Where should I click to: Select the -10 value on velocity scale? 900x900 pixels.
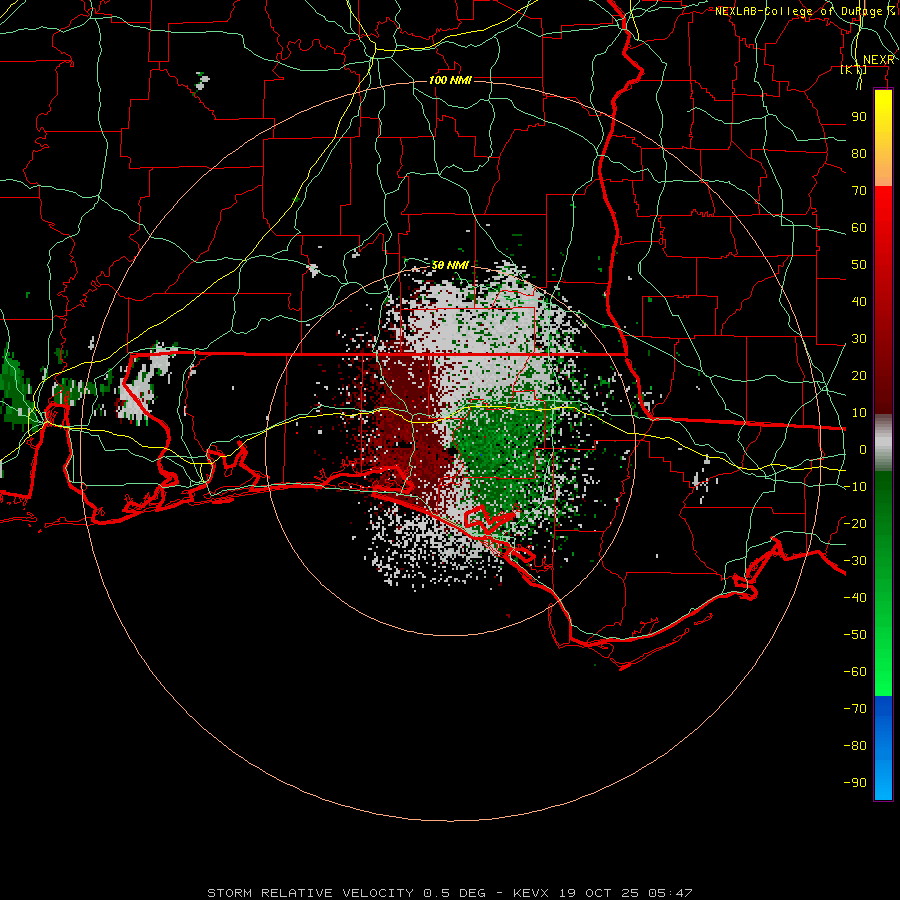pos(855,487)
